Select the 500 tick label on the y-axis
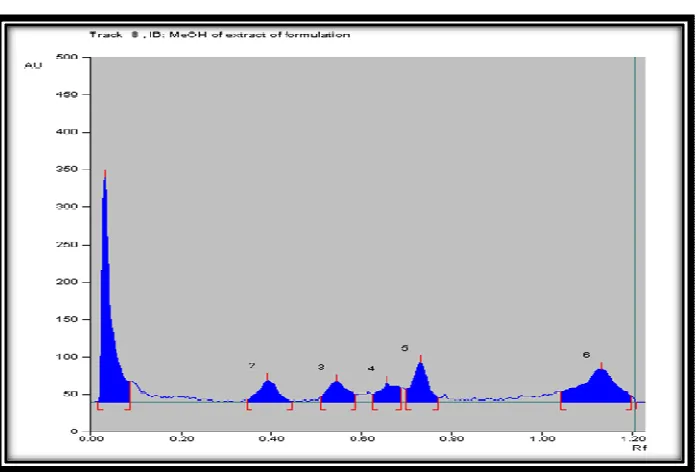 (x=67, y=57)
